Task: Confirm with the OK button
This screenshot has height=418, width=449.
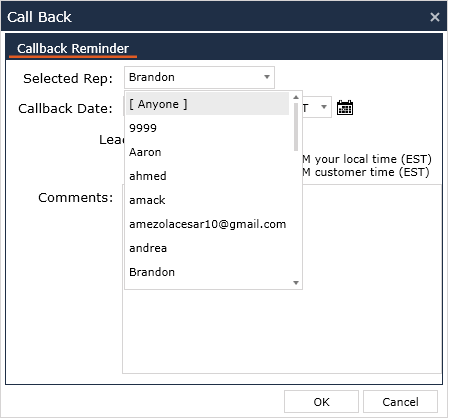Action: coord(321,402)
